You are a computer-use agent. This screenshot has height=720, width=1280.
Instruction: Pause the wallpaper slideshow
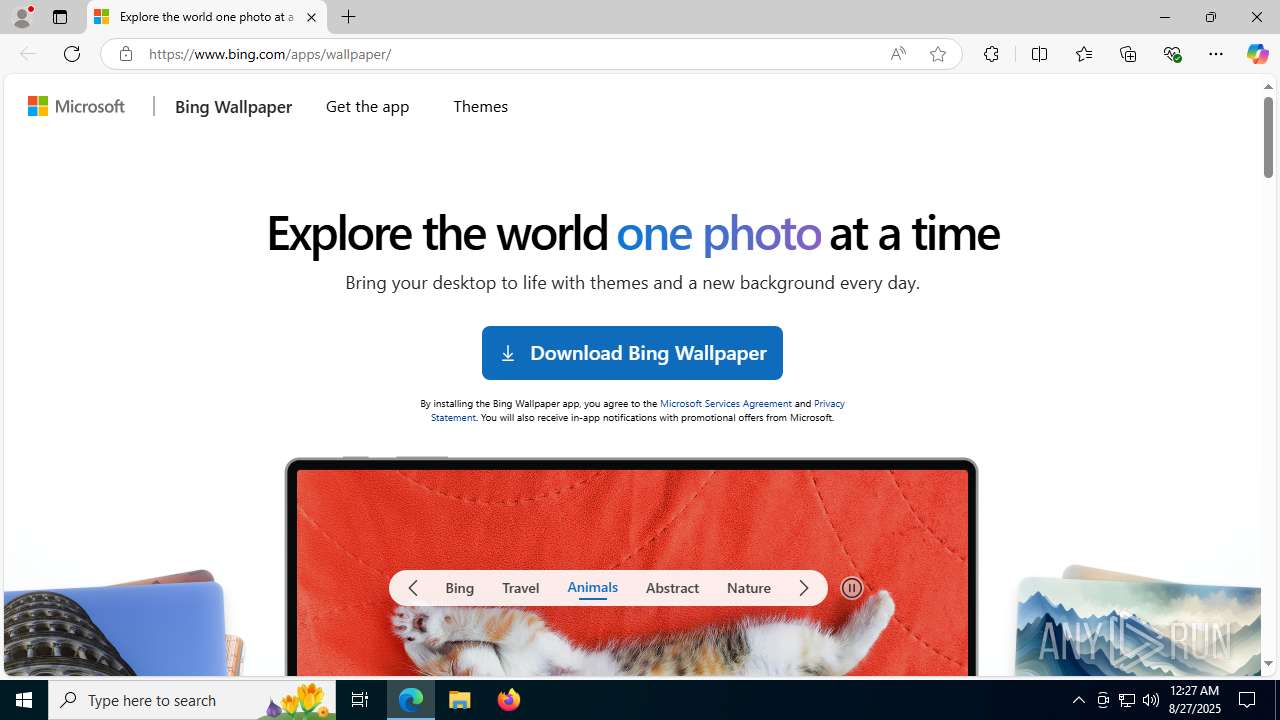852,588
